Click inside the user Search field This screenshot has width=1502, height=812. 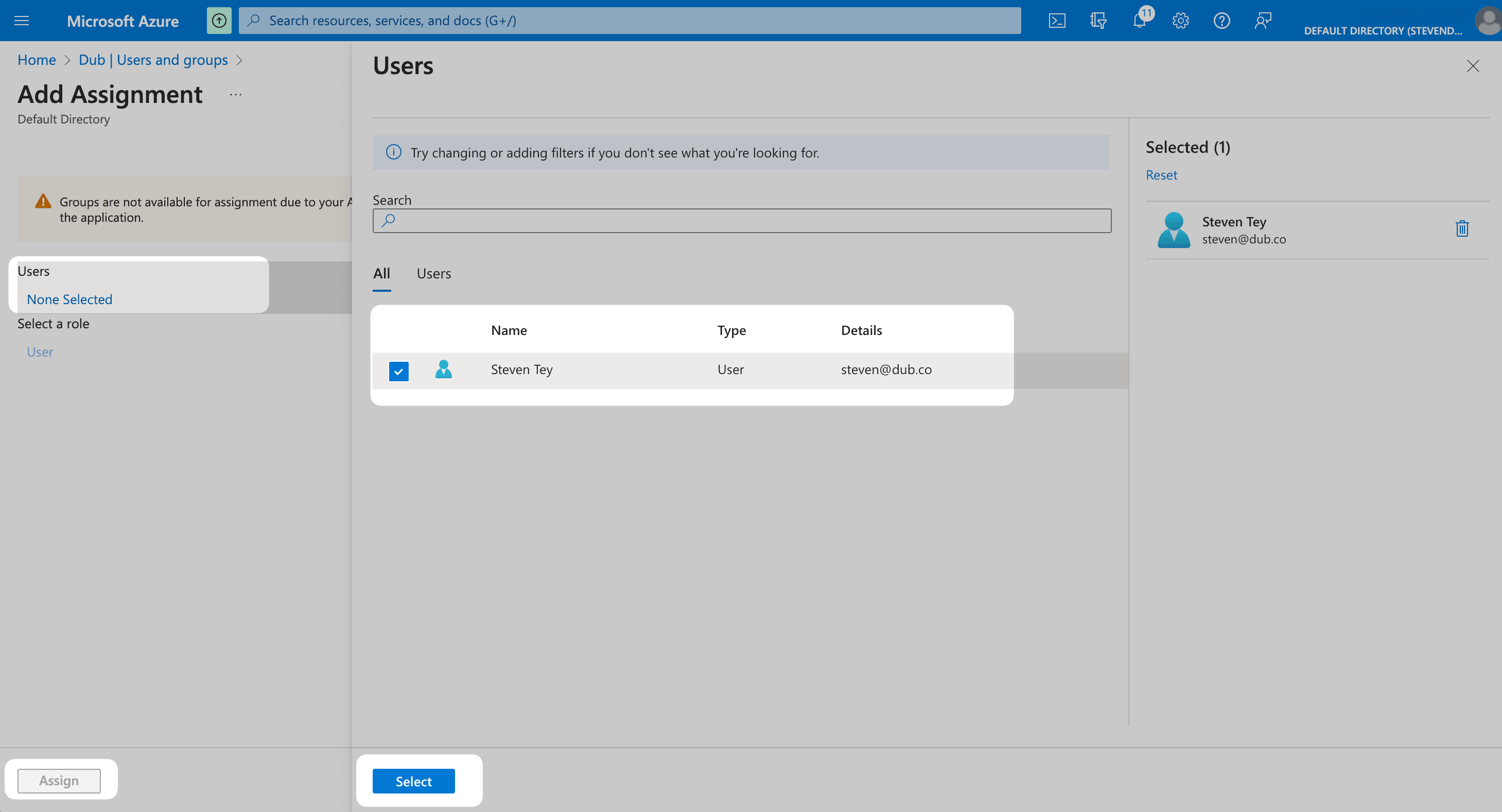click(741, 221)
